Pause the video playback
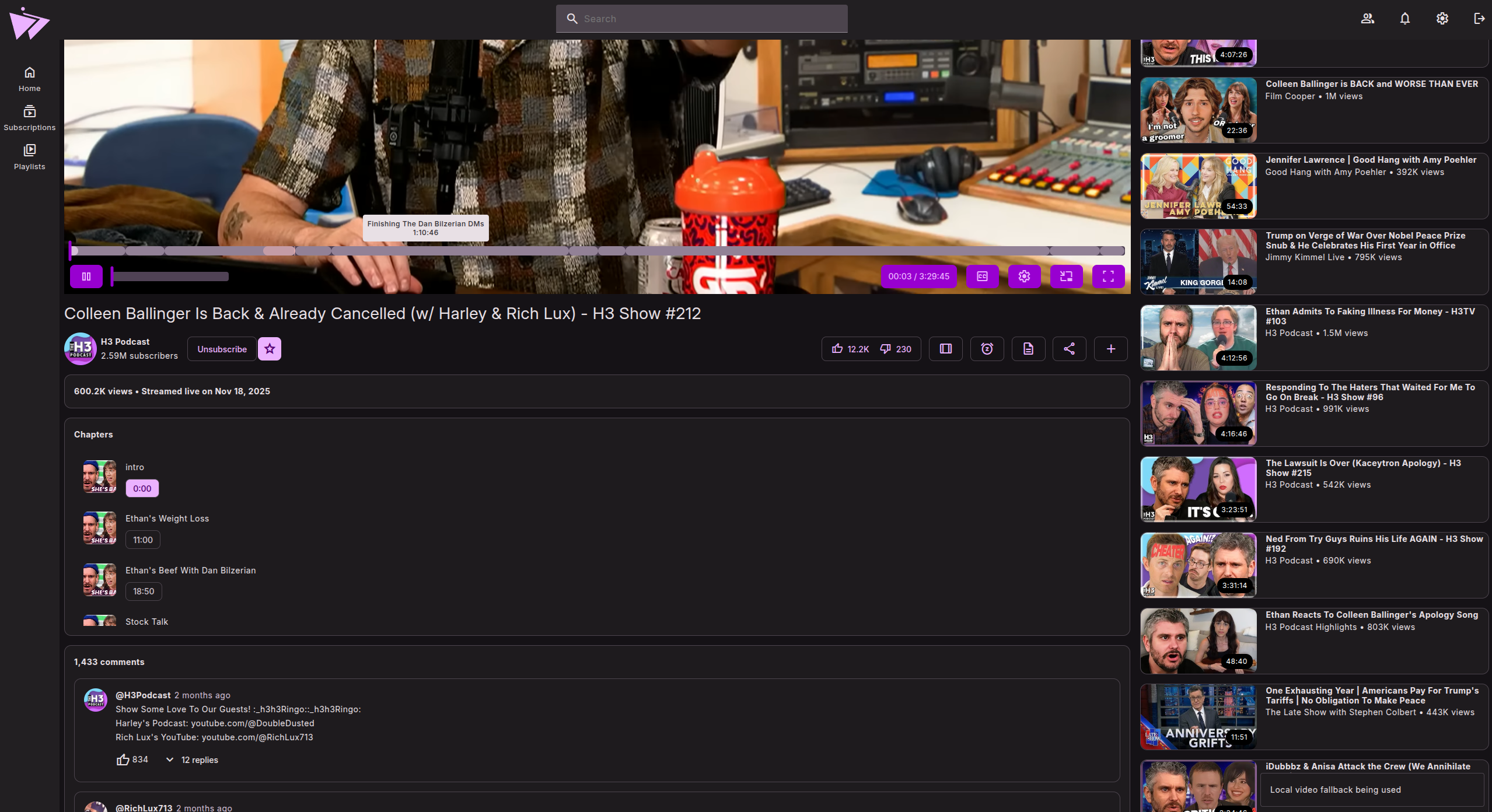Screen dimensions: 1492x812 pyautogui.click(x=86, y=276)
